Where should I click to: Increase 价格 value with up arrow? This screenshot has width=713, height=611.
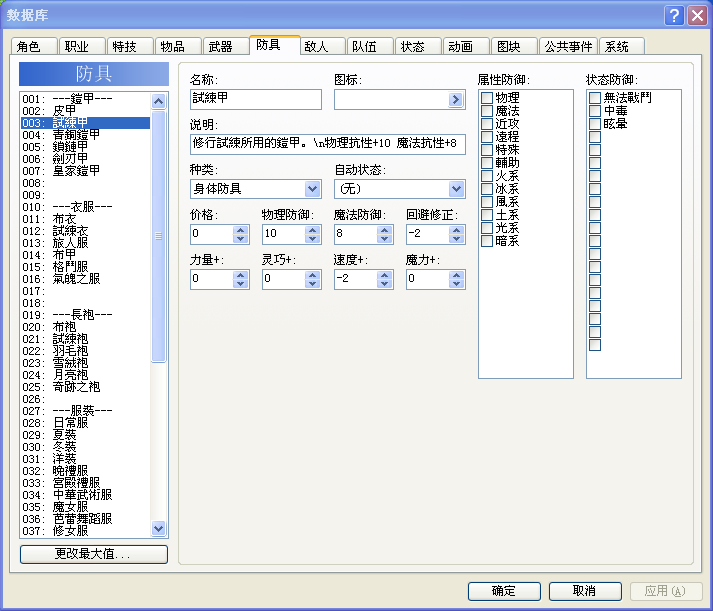click(x=240, y=230)
